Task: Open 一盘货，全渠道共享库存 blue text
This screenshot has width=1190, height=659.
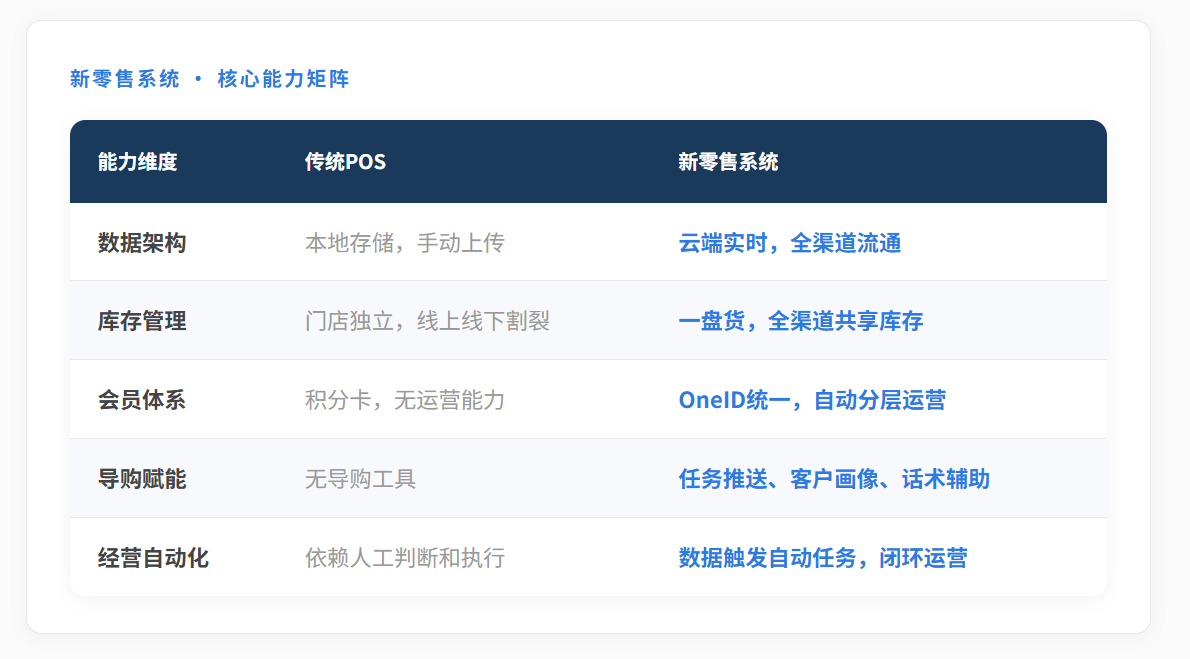Action: [801, 321]
